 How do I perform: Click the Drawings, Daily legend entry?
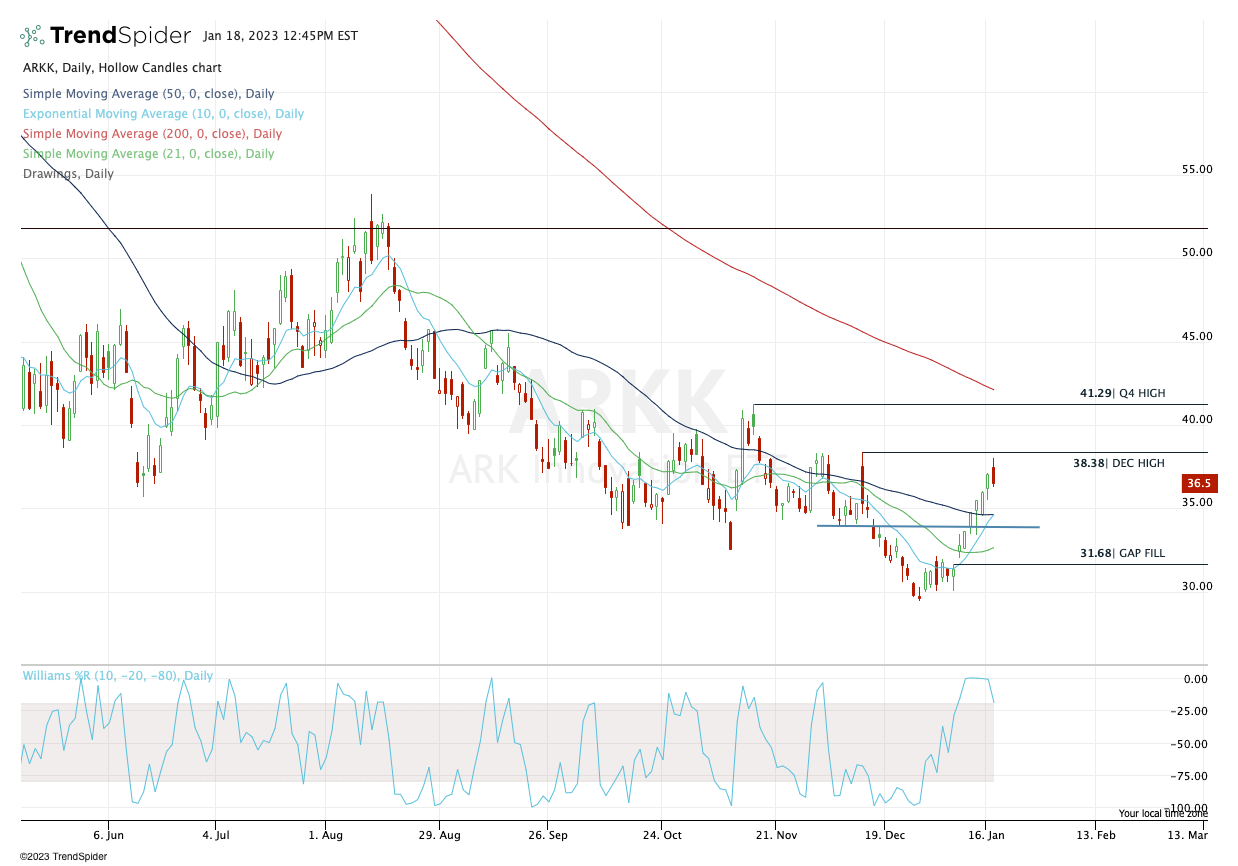(x=68, y=174)
